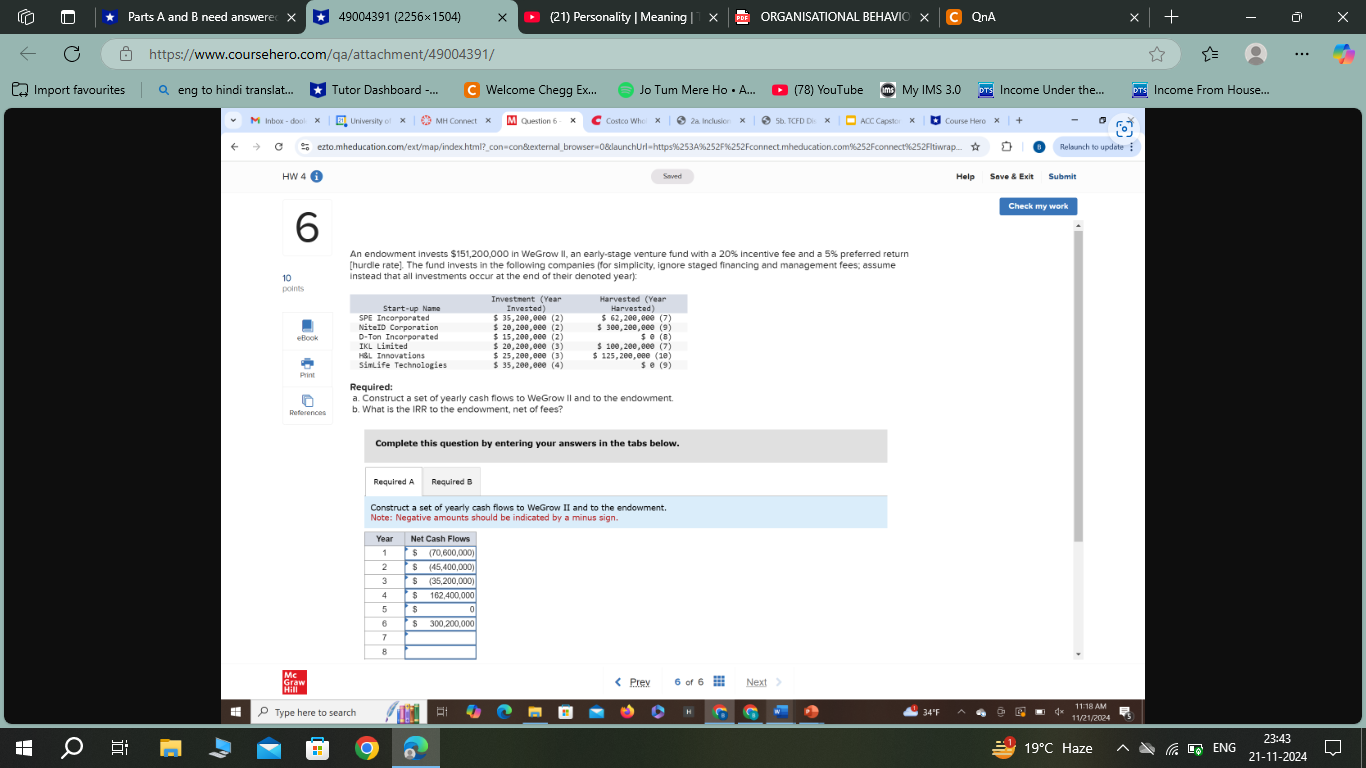Screen dimensions: 1366x768
Task: Open Edge settings and more menu
Action: (1302, 53)
